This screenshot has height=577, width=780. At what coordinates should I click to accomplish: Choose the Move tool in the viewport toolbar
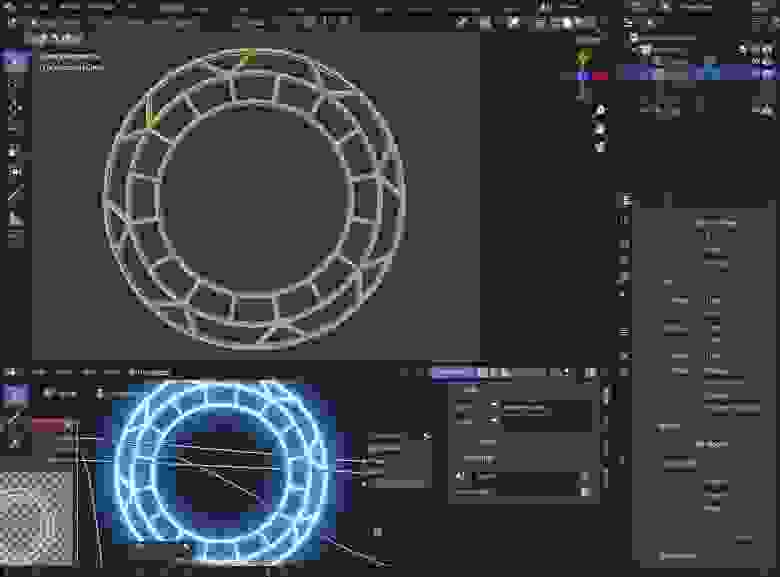(x=15, y=108)
